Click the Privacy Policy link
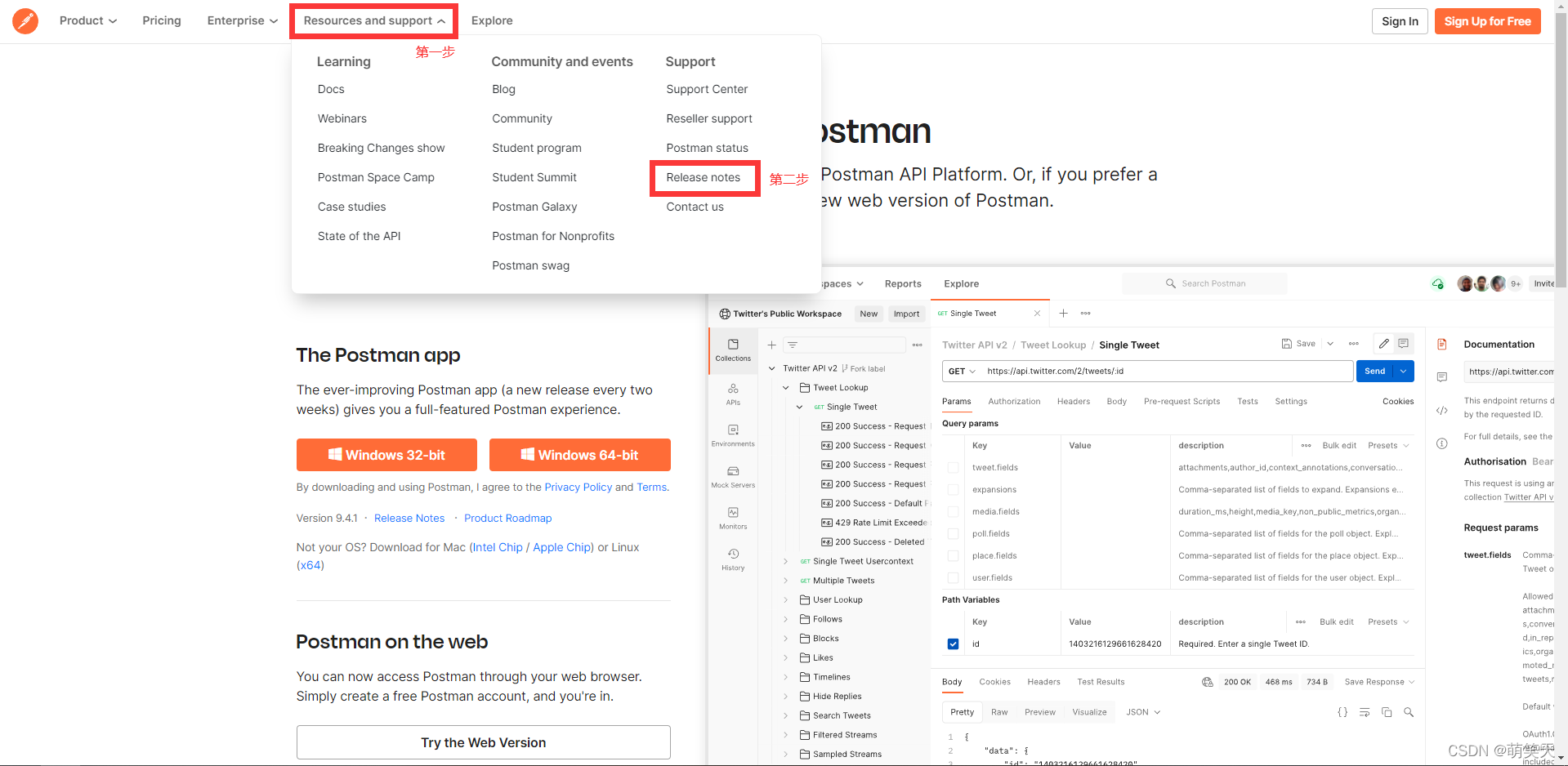 (x=578, y=488)
